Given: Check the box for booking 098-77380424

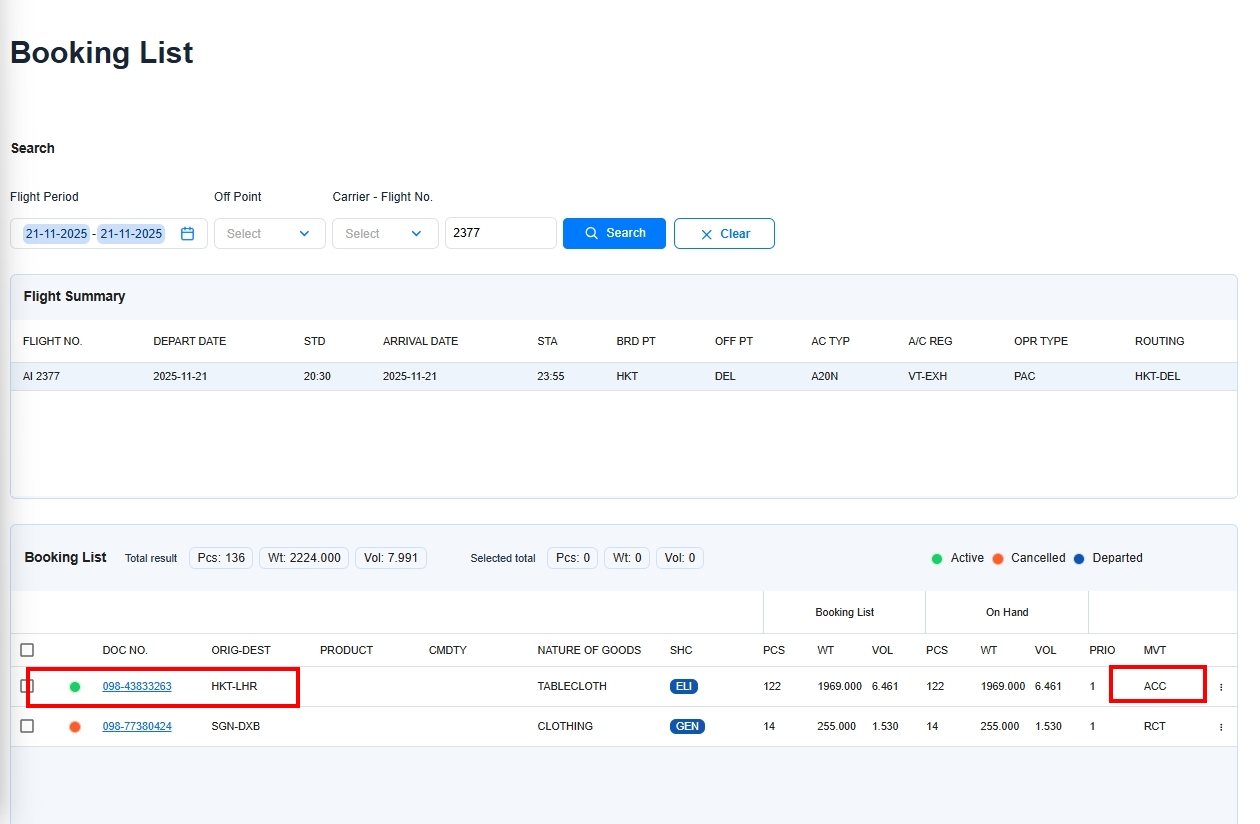Looking at the screenshot, I should [27, 726].
